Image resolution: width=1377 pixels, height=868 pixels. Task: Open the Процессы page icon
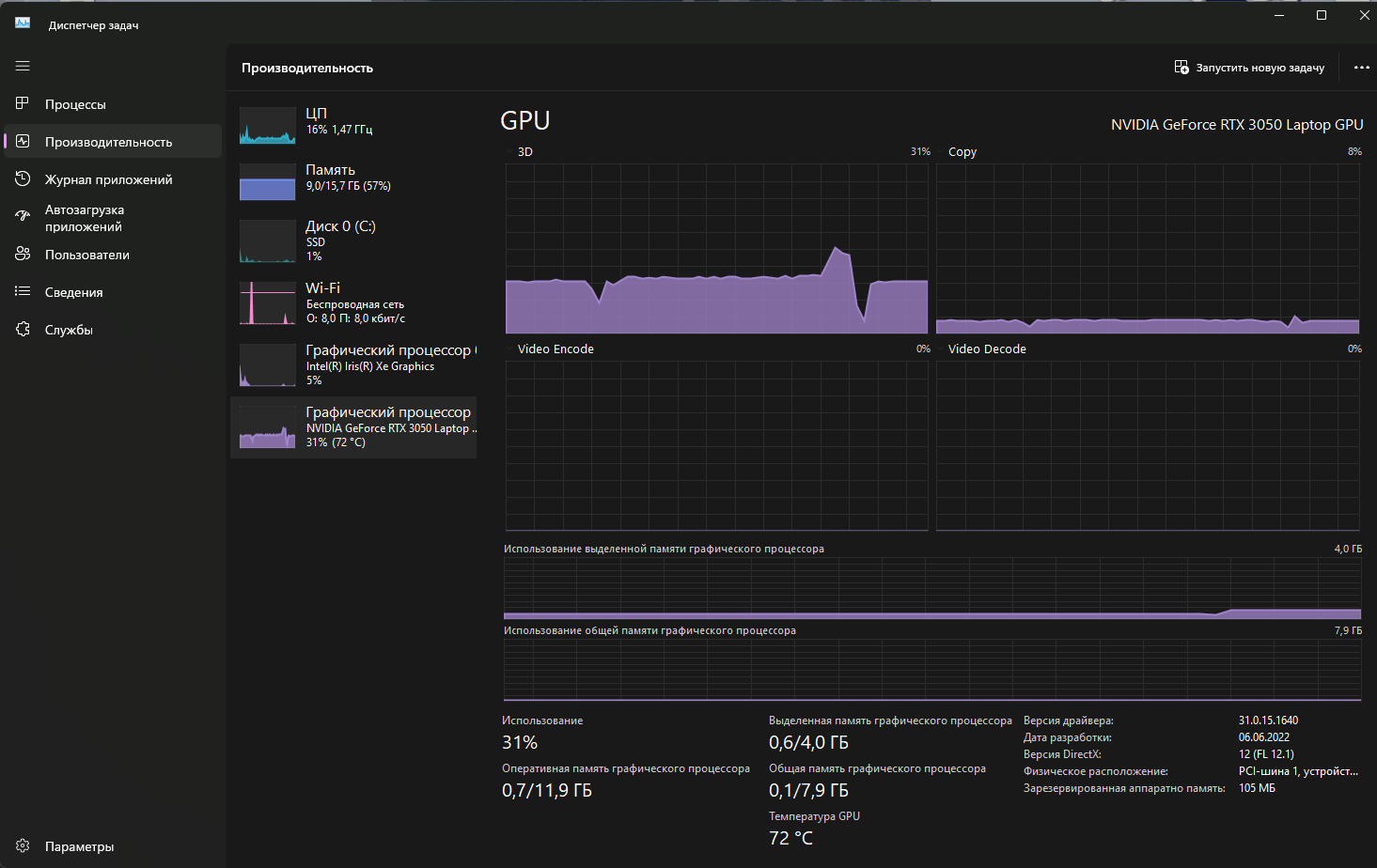click(x=23, y=103)
